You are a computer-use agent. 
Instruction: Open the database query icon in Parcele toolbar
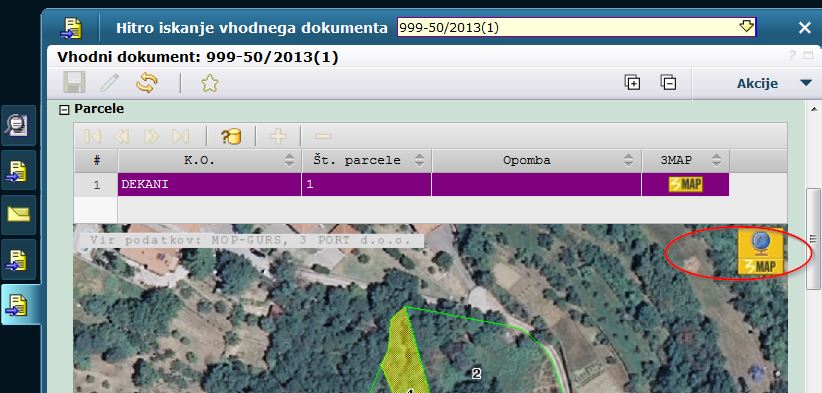(x=231, y=136)
